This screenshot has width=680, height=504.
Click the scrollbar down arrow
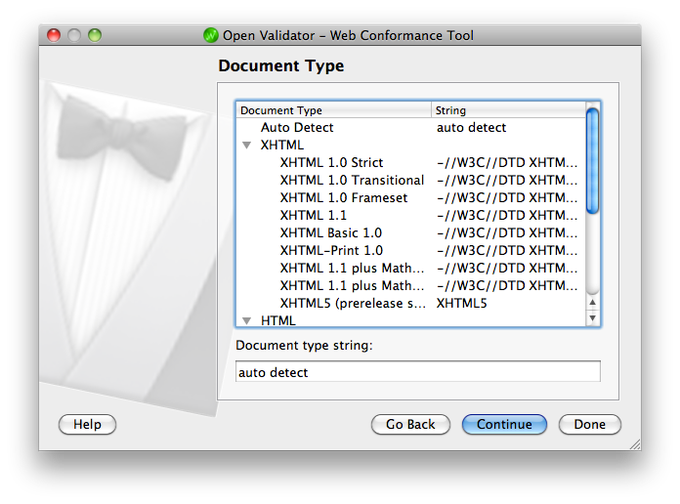click(592, 318)
